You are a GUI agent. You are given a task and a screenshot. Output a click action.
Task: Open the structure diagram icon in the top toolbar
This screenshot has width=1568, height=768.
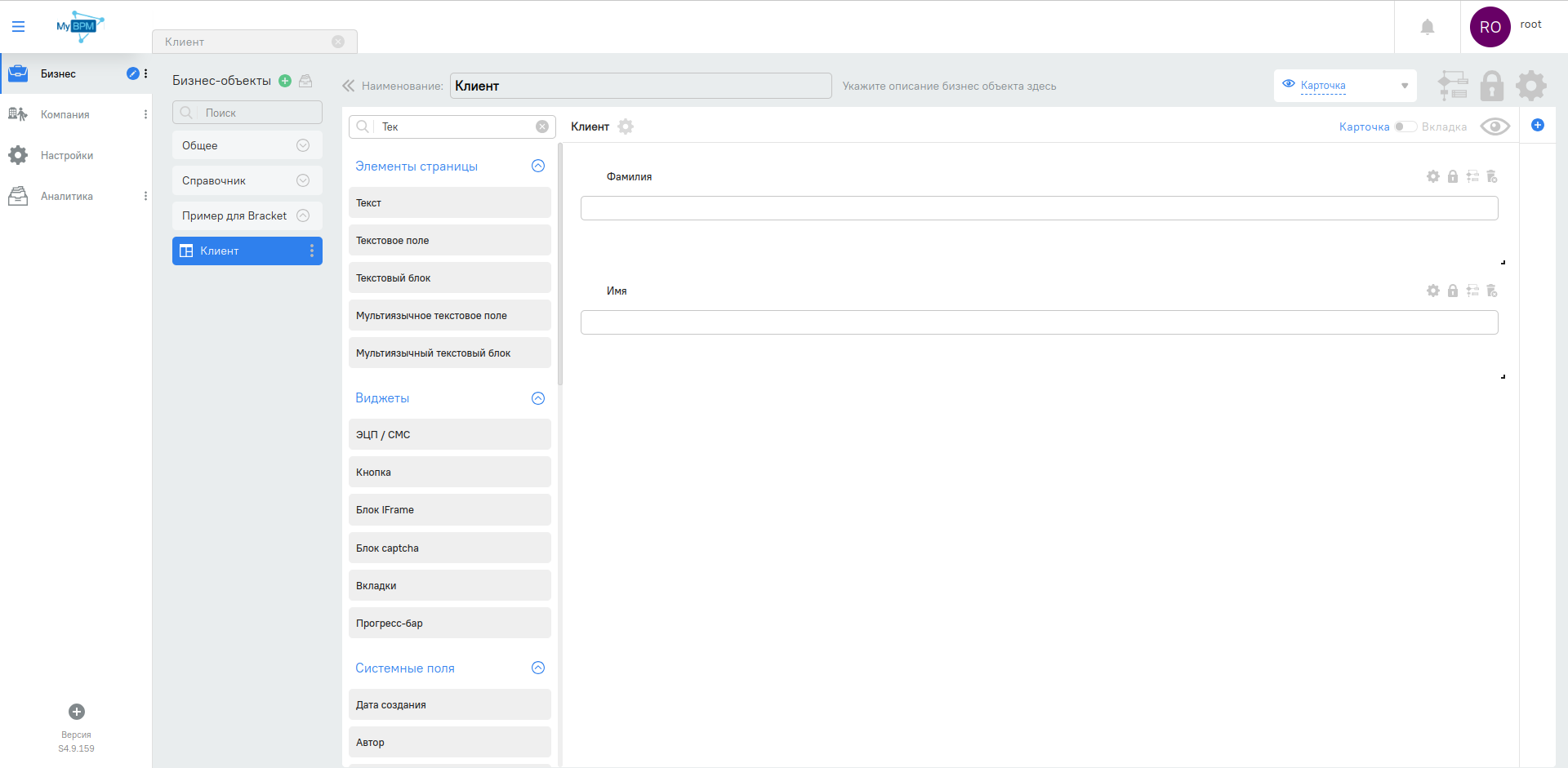point(1453,86)
